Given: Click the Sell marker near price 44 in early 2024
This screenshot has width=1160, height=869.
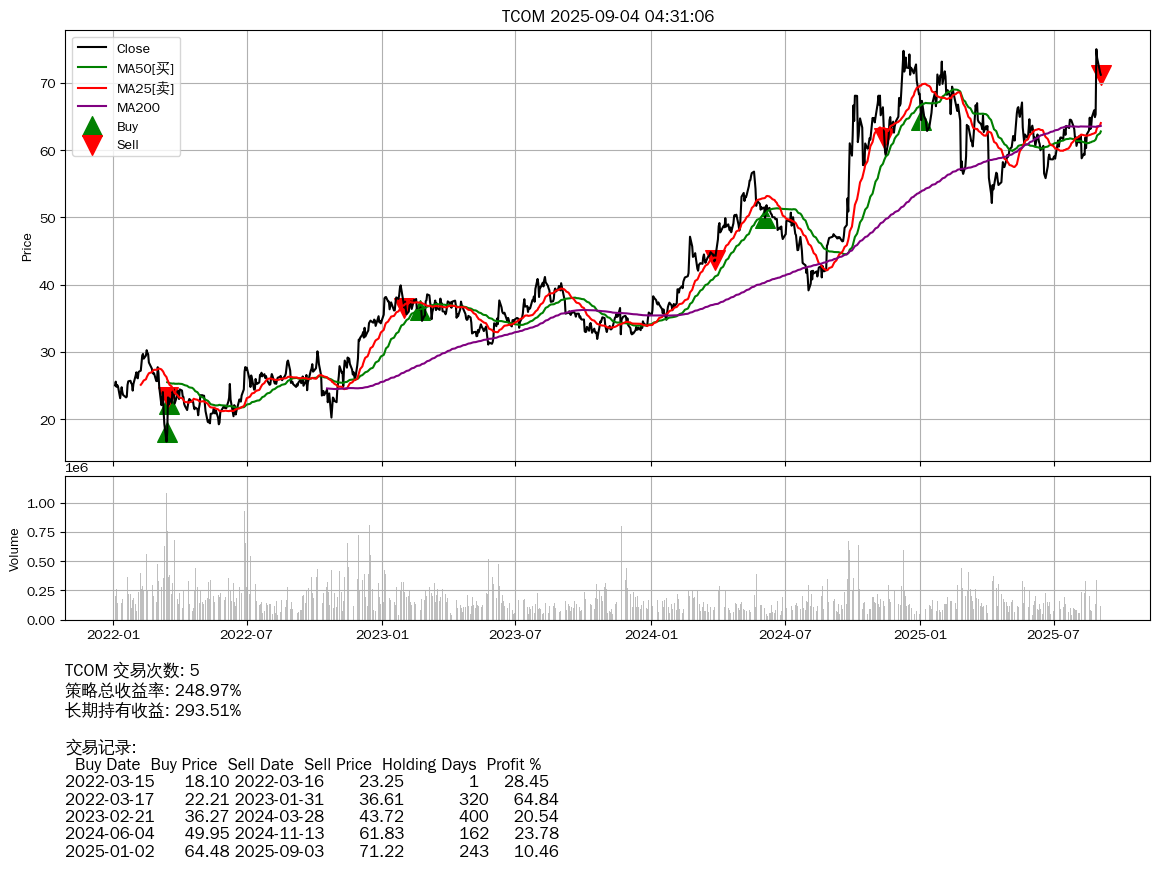Looking at the screenshot, I should point(714,259).
